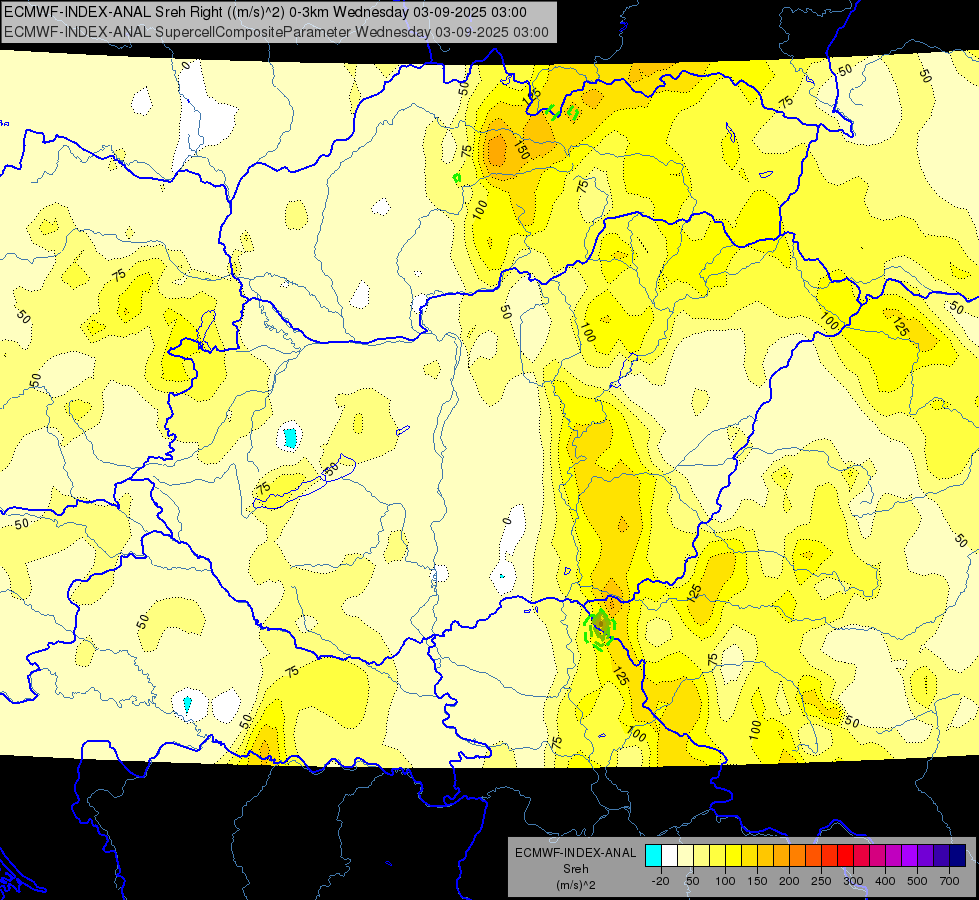Click the SupercellCompositeParameter title line

pyautogui.click(x=276, y=32)
